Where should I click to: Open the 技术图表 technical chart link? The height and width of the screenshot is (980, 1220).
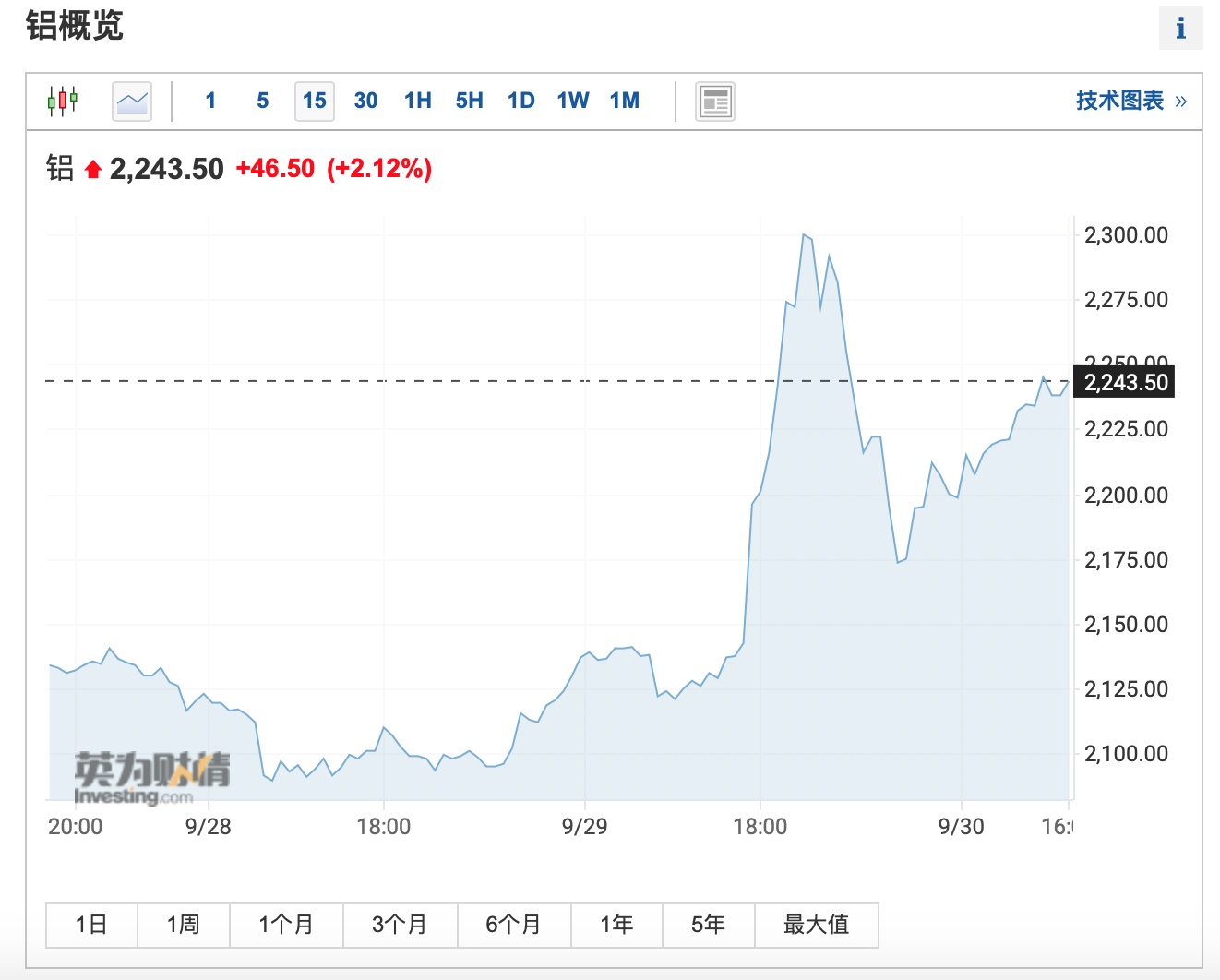[1119, 101]
